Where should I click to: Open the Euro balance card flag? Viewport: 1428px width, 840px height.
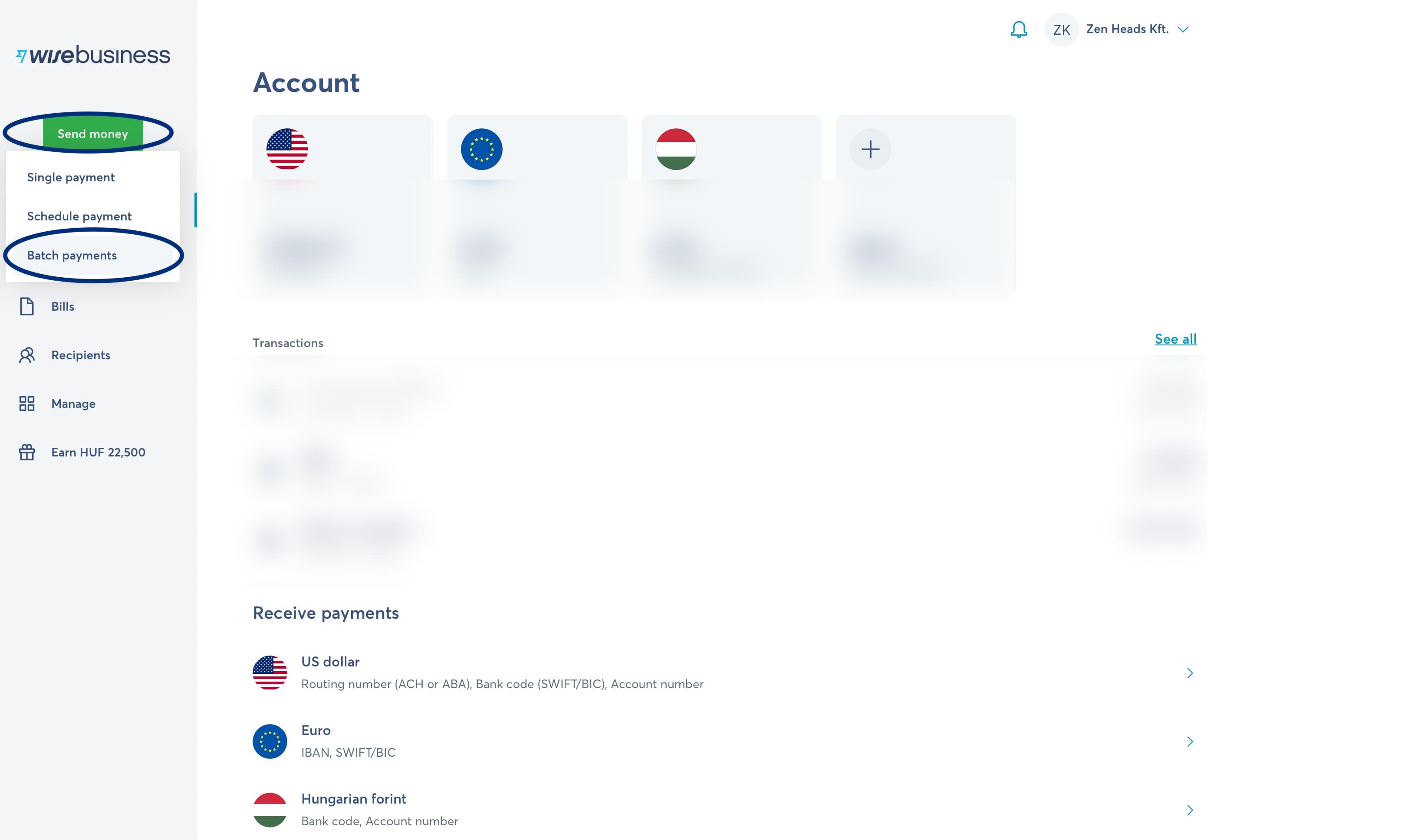pos(482,150)
